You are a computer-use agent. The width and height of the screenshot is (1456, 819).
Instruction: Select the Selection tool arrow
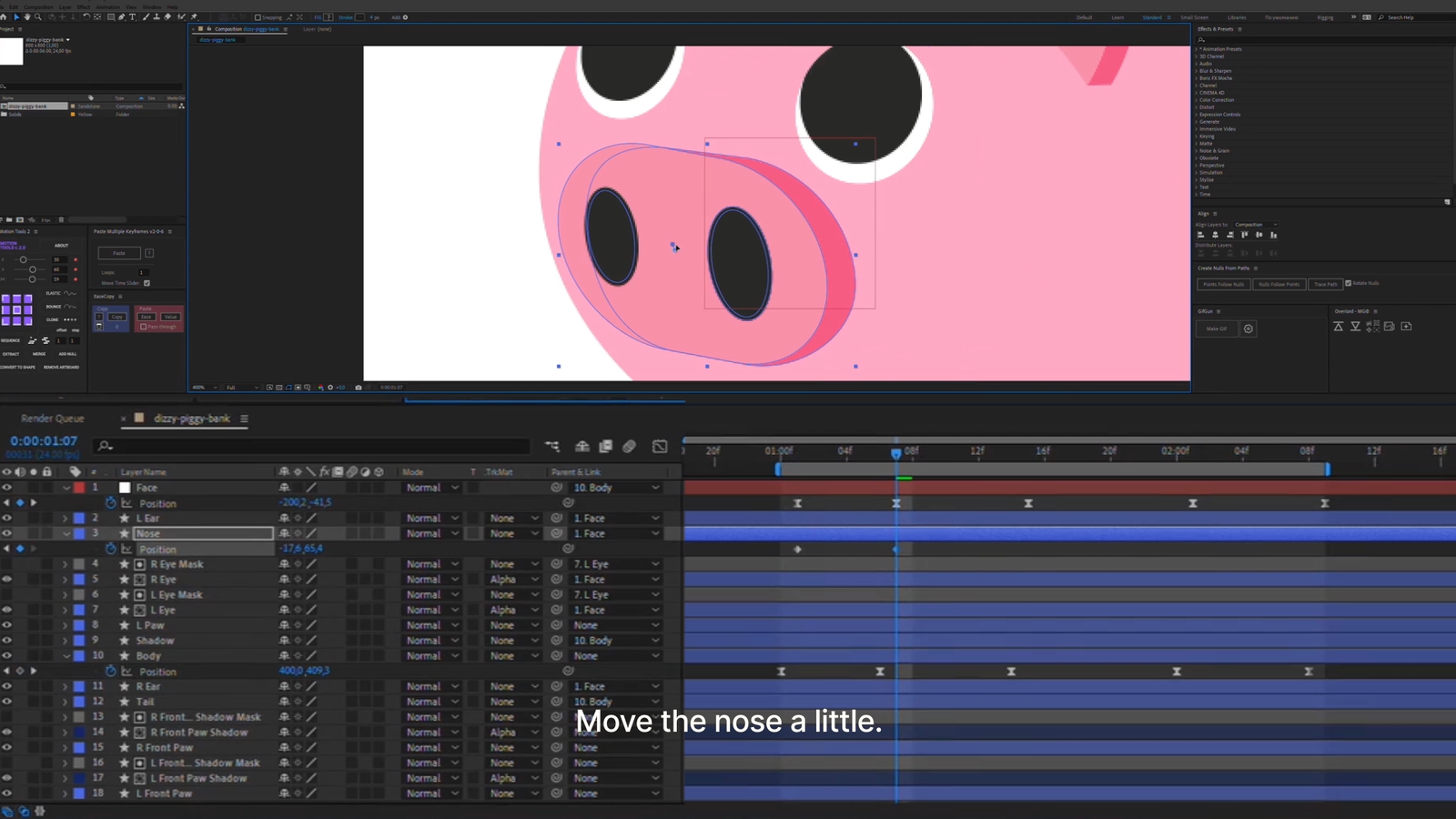[16, 16]
